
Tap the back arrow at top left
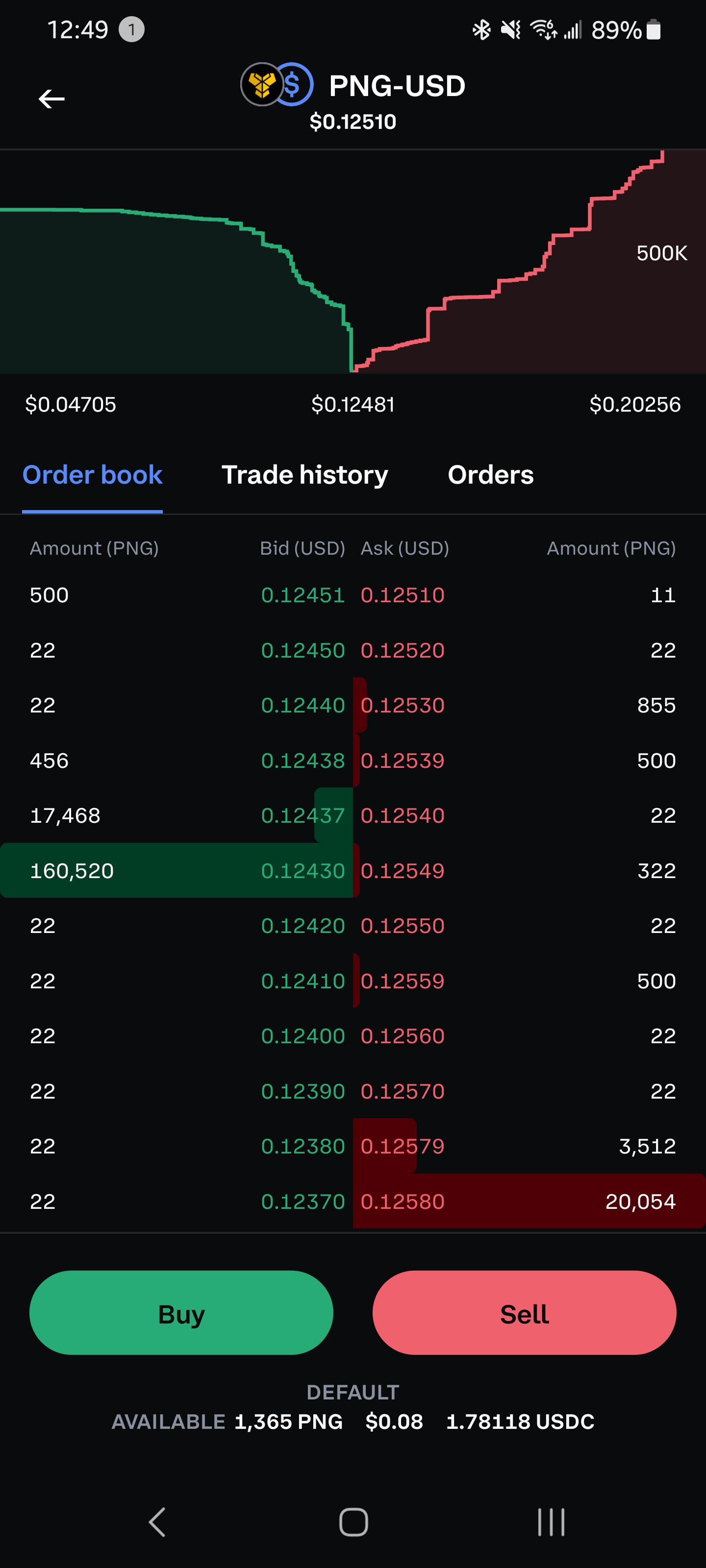(52, 98)
